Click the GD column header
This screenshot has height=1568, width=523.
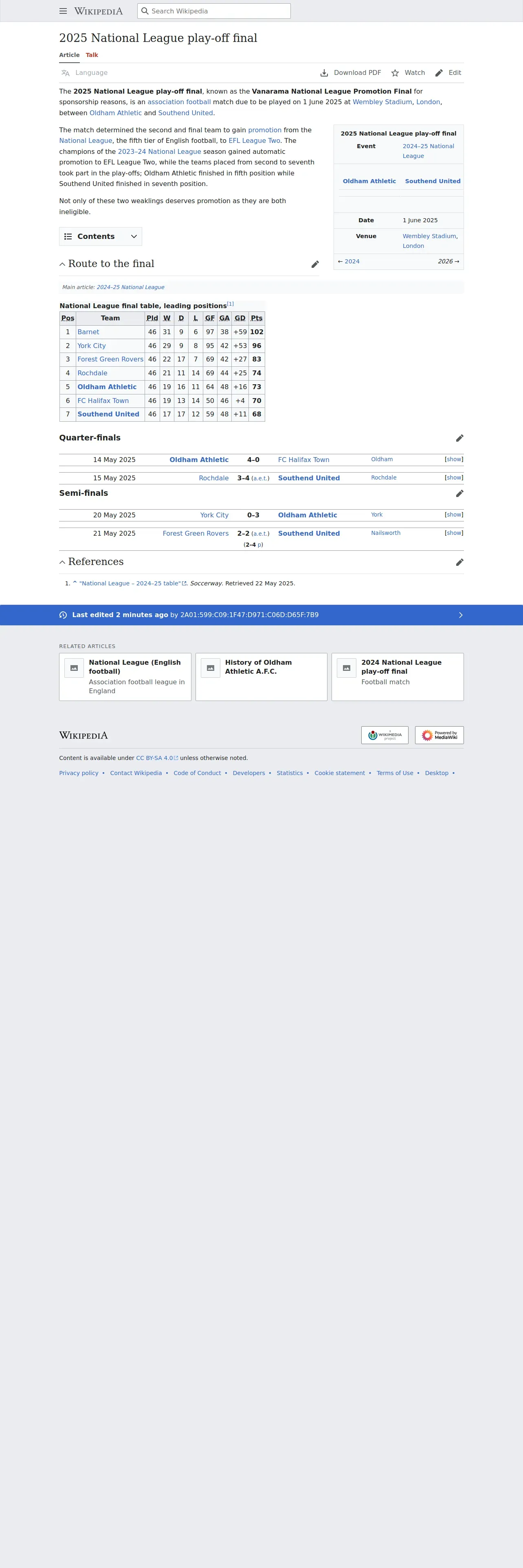pos(240,318)
